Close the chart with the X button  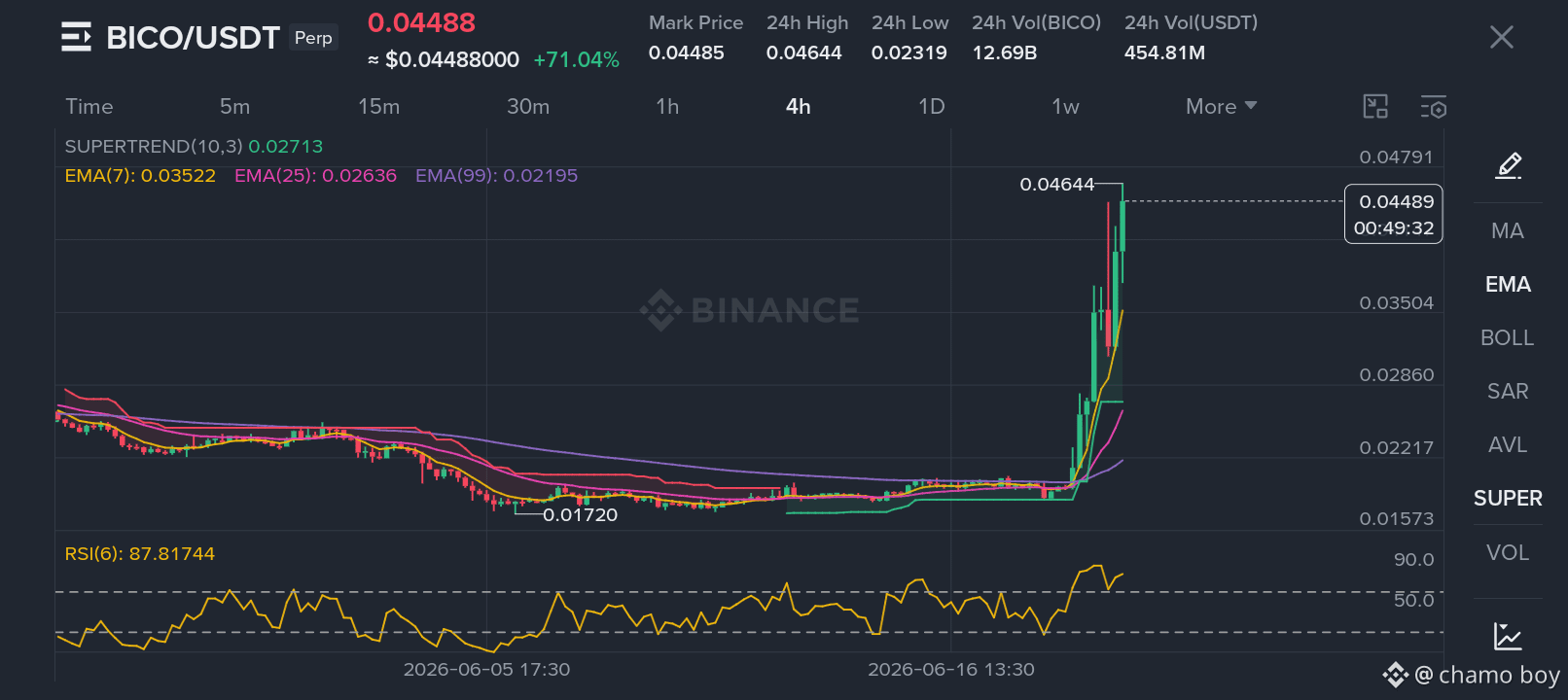coord(1502,37)
